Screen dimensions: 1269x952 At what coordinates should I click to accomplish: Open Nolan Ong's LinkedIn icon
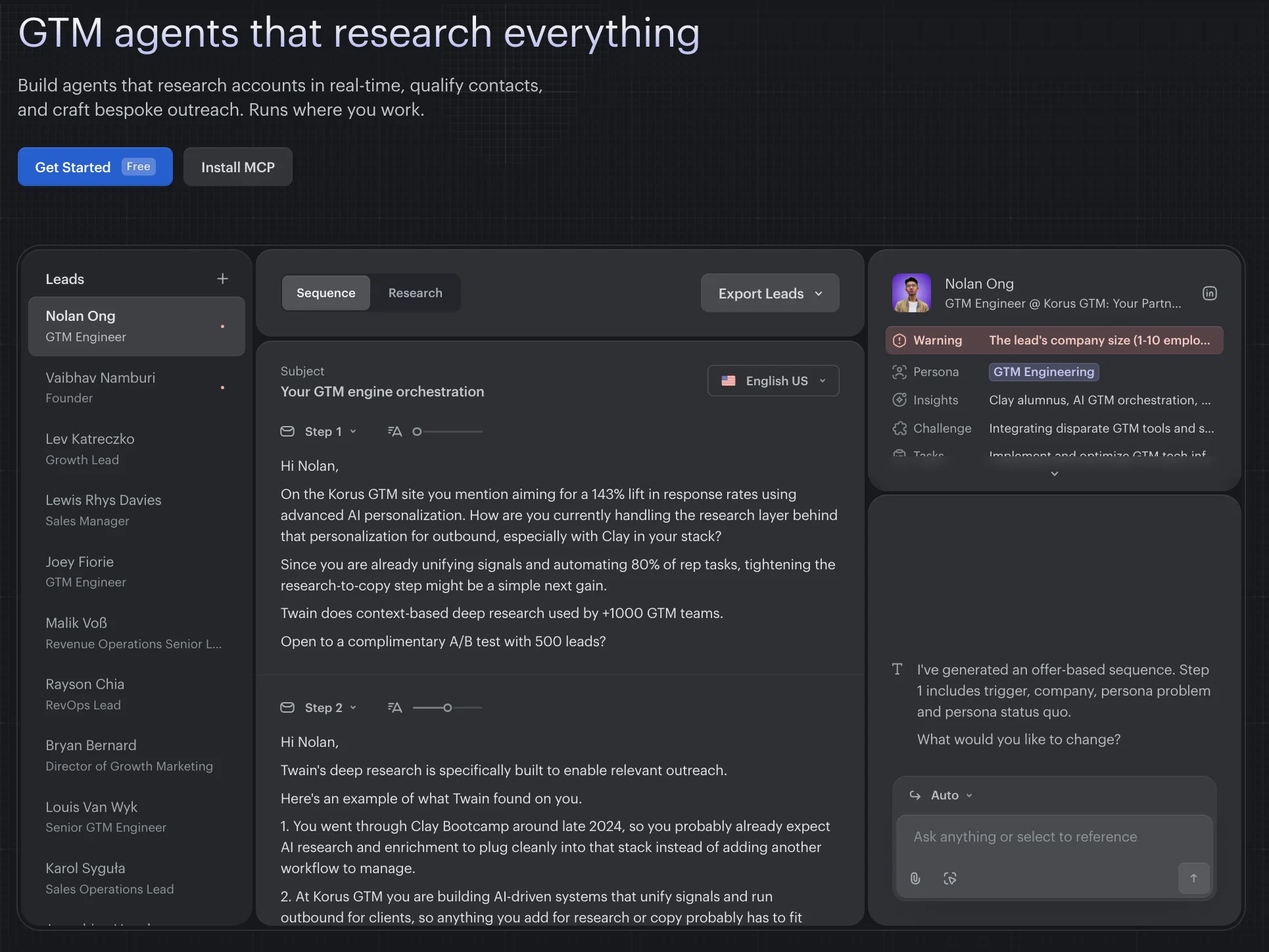point(1210,293)
